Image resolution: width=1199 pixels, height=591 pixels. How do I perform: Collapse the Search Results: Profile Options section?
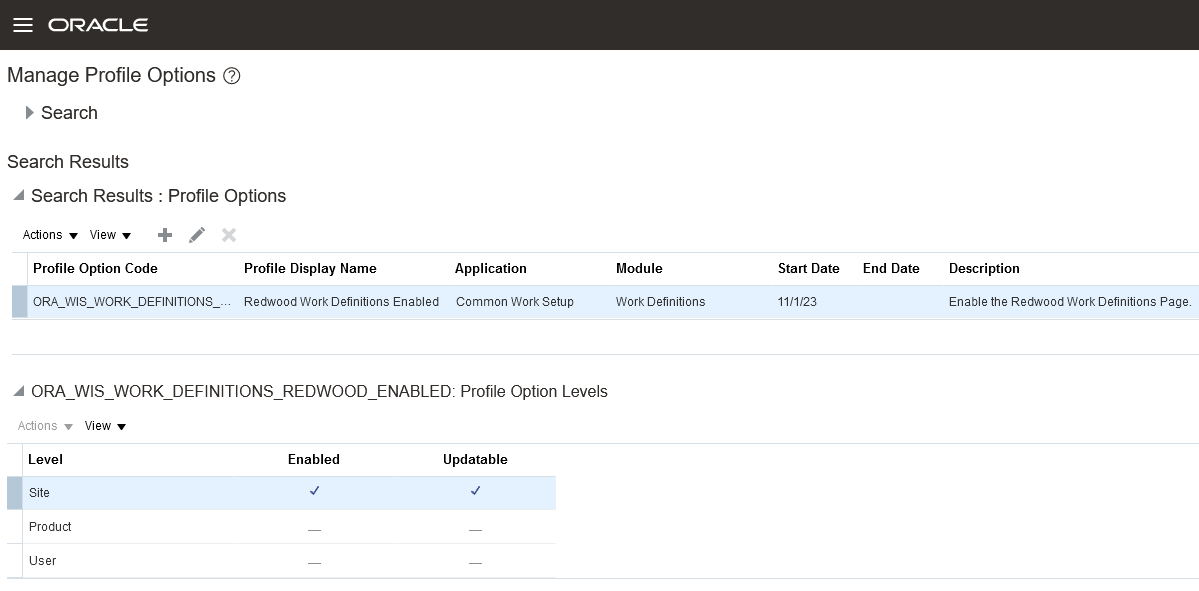(x=17, y=196)
